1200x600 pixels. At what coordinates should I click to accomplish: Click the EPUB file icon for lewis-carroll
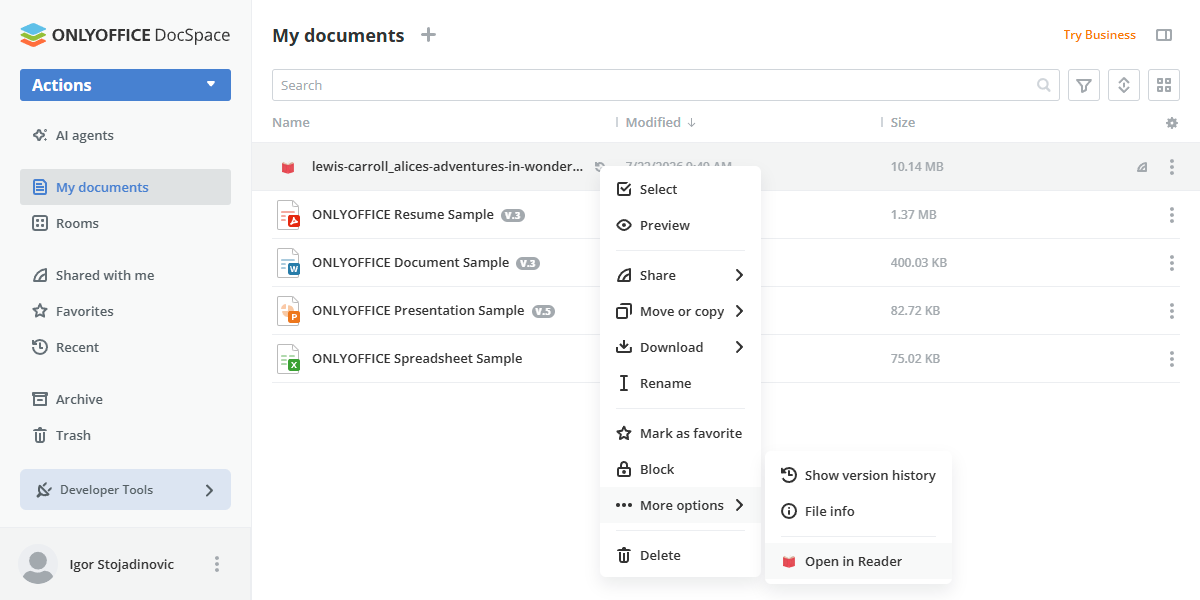click(x=288, y=167)
